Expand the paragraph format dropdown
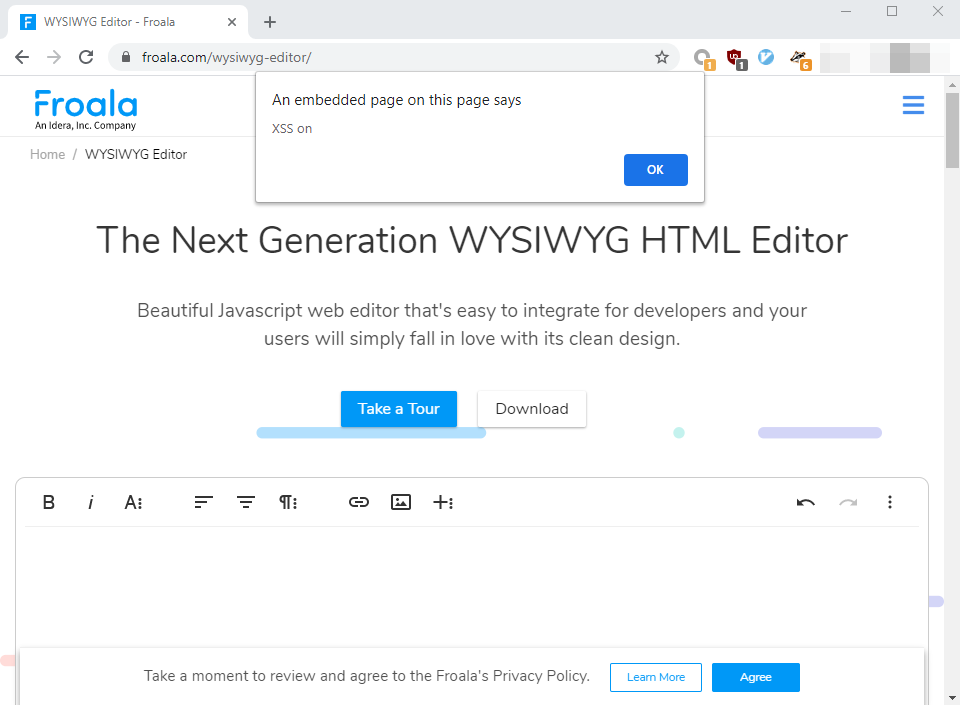The width and height of the screenshot is (960, 705). click(x=288, y=502)
